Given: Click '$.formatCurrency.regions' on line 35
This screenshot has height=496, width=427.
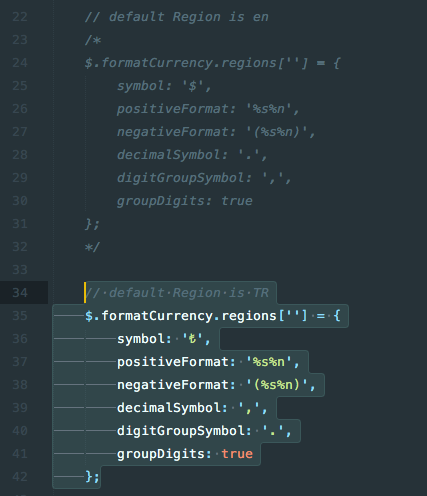Looking at the screenshot, I should point(180,316).
